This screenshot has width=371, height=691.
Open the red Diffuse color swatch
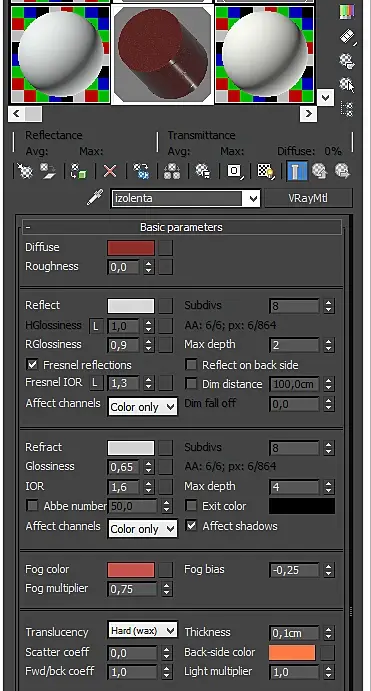point(131,248)
